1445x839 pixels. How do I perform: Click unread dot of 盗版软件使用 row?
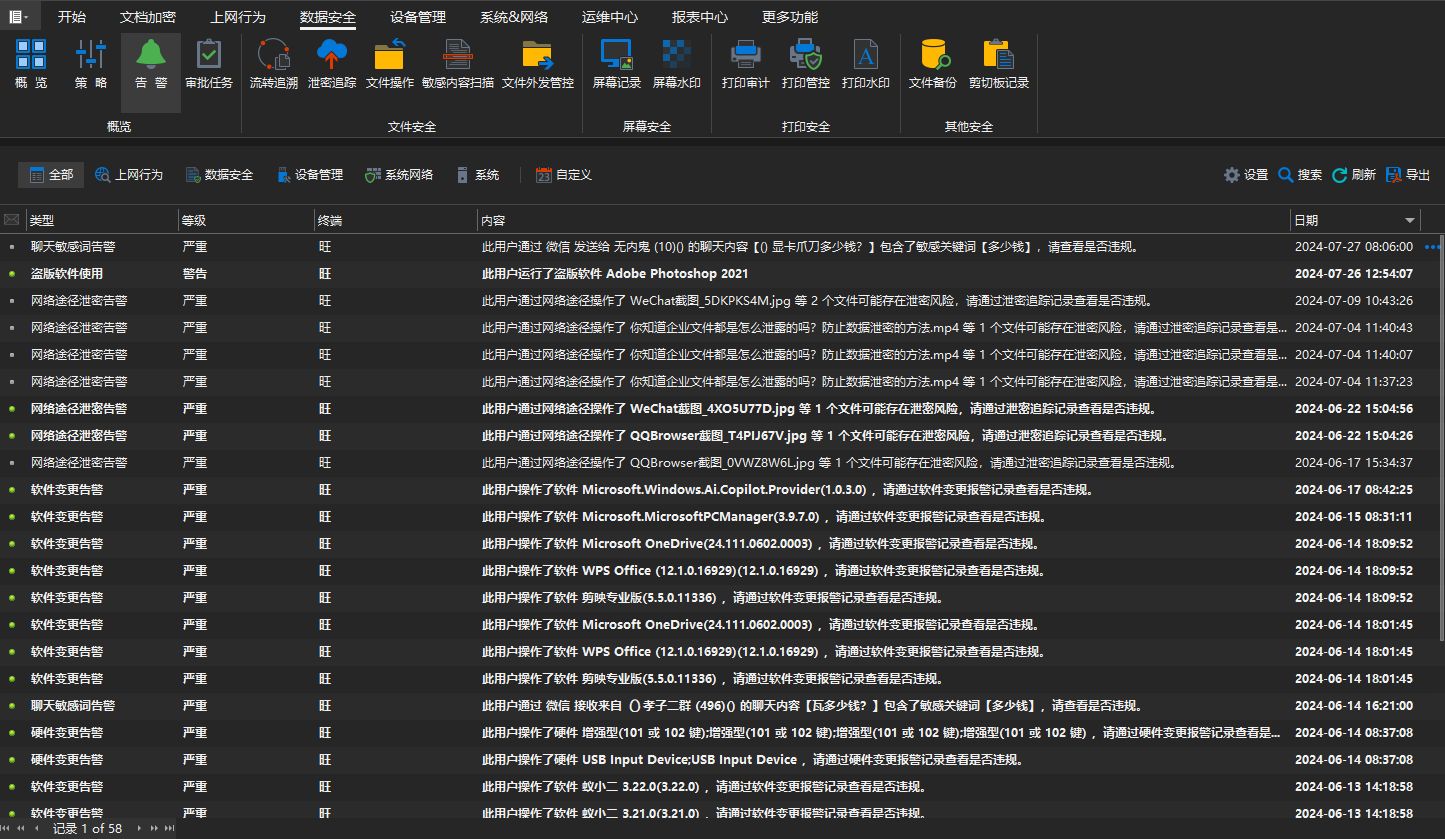(12, 273)
